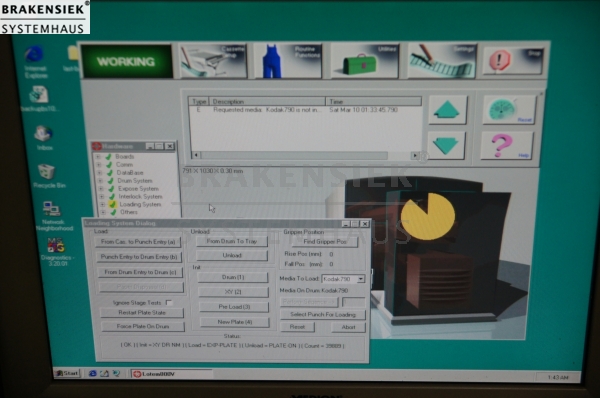
Task: Expand the Drum System tree node
Action: [100, 181]
